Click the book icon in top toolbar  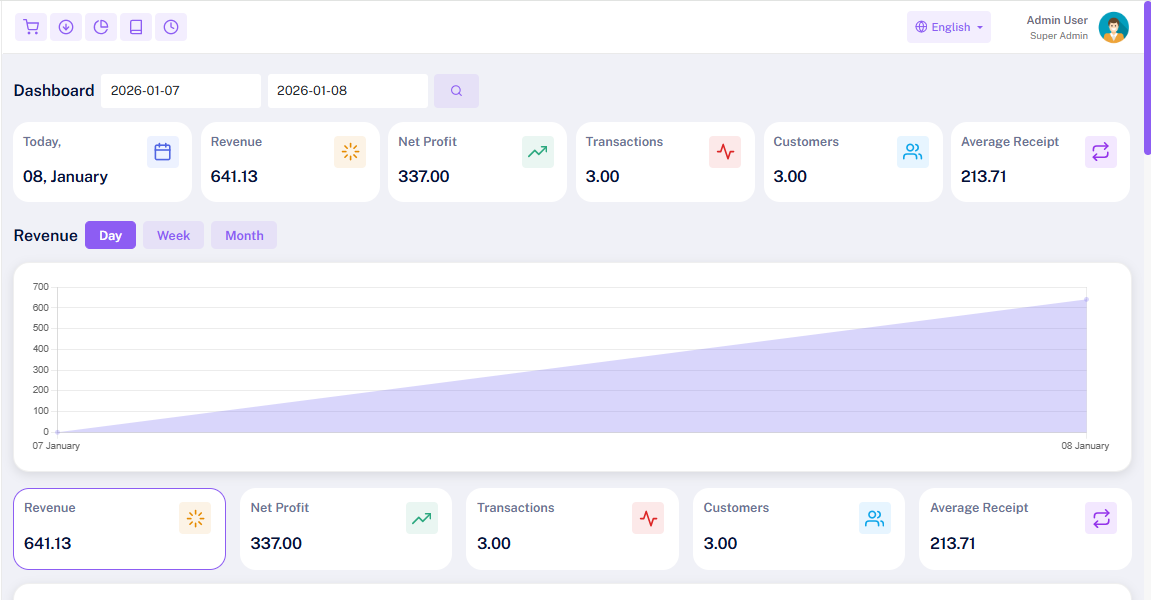(136, 27)
